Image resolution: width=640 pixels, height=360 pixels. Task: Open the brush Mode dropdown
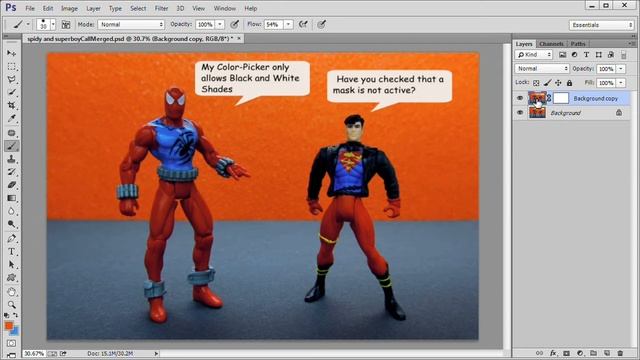click(x=131, y=24)
